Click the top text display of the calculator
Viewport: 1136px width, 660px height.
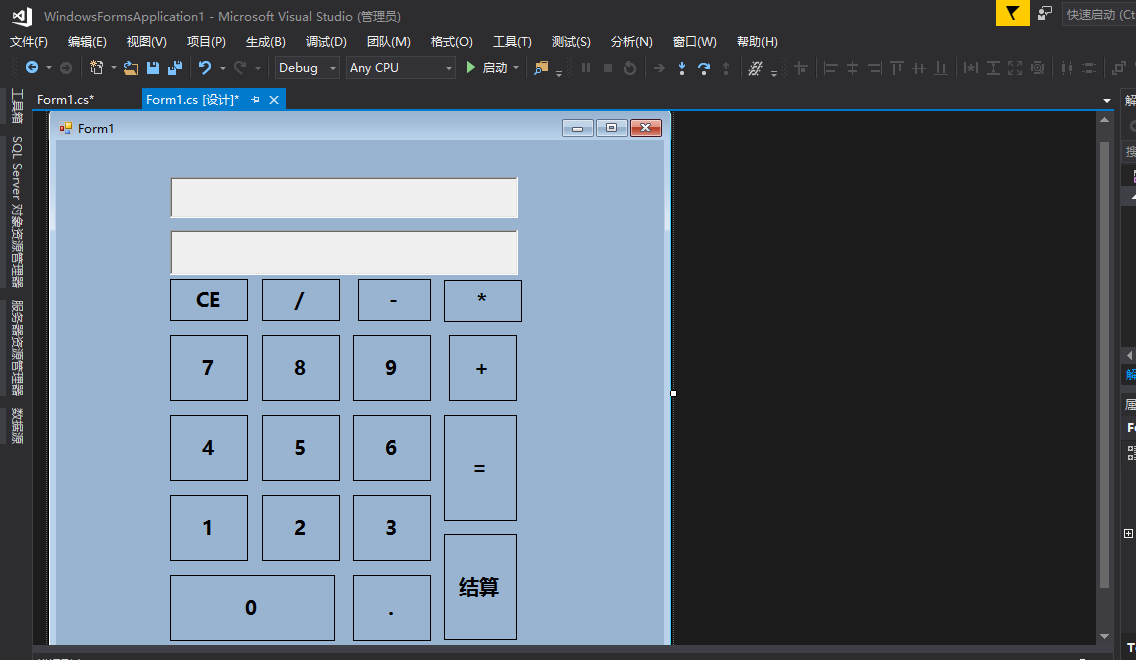click(344, 197)
